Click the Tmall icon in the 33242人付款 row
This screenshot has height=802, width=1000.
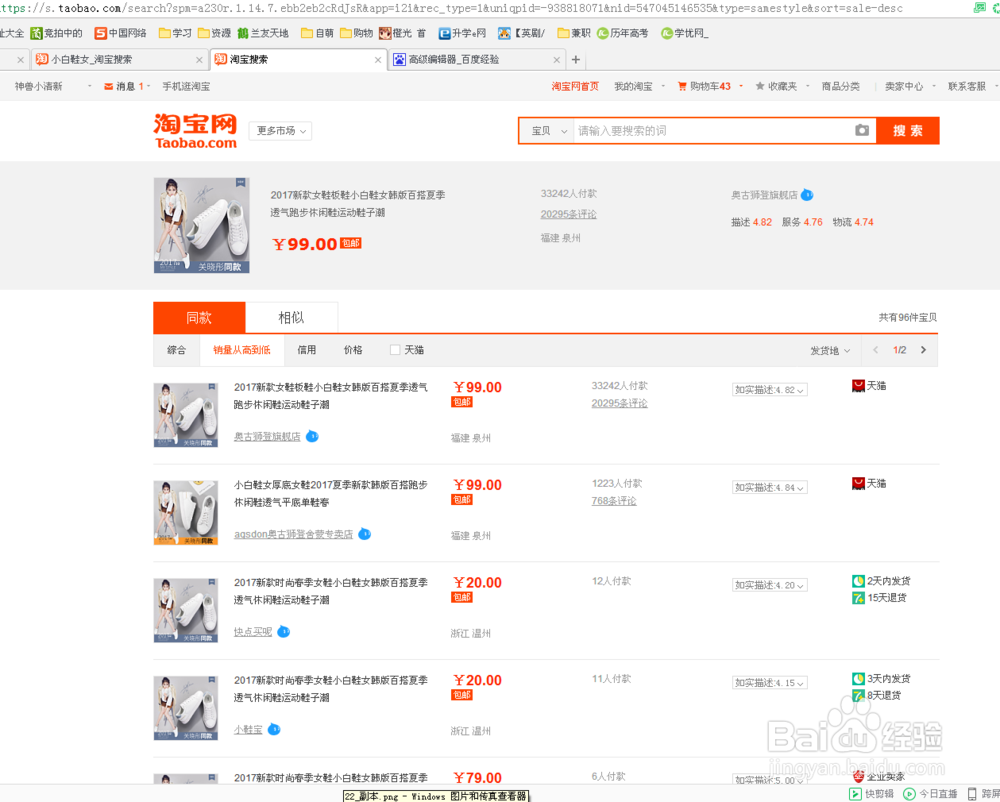[x=858, y=386]
